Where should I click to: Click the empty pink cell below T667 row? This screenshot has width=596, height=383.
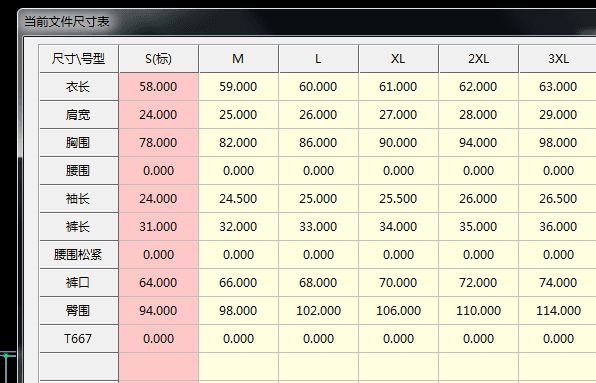[x=159, y=366]
